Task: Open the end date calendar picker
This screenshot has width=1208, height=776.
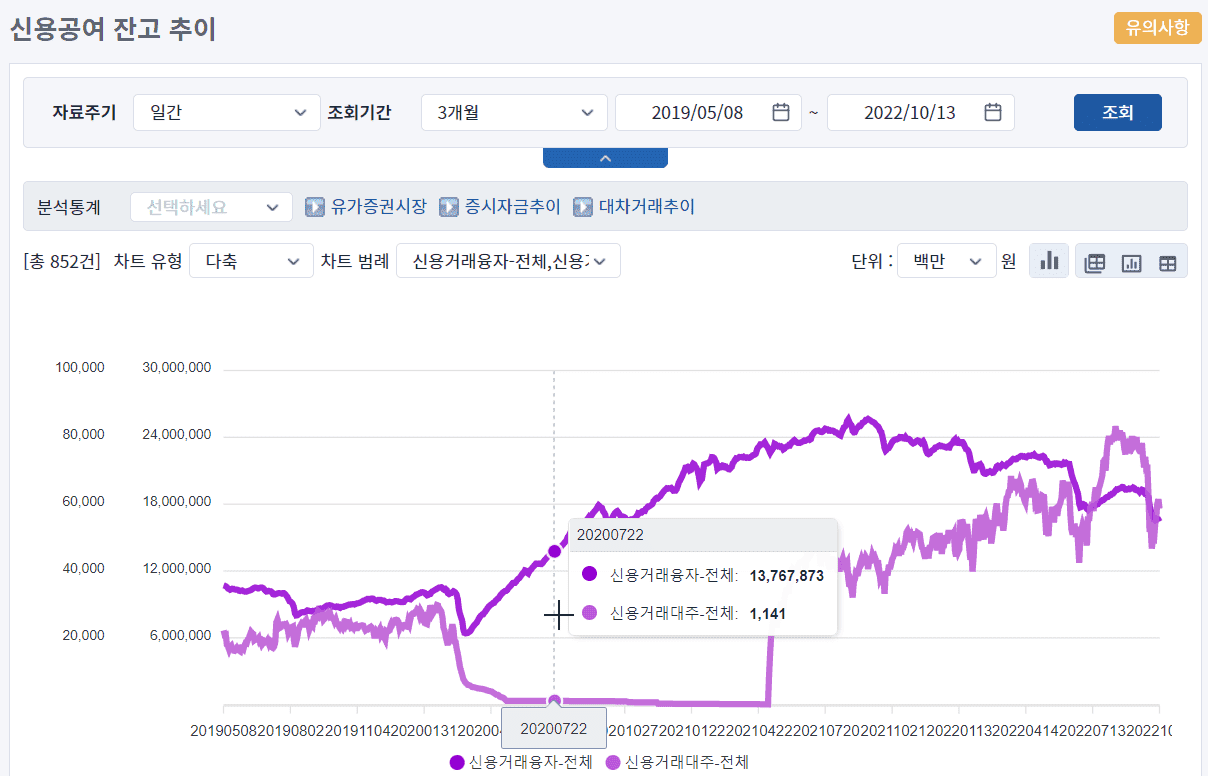Action: pyautogui.click(x=993, y=112)
